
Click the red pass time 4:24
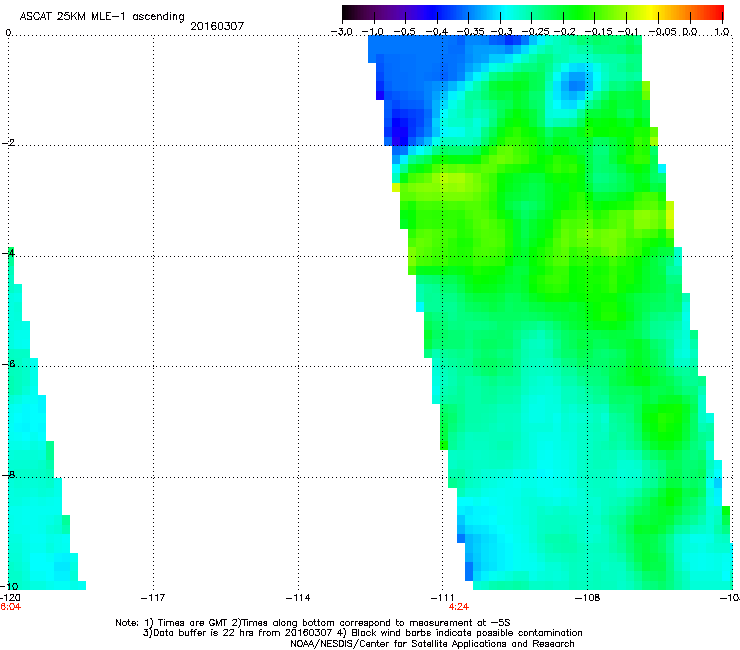coord(458,607)
